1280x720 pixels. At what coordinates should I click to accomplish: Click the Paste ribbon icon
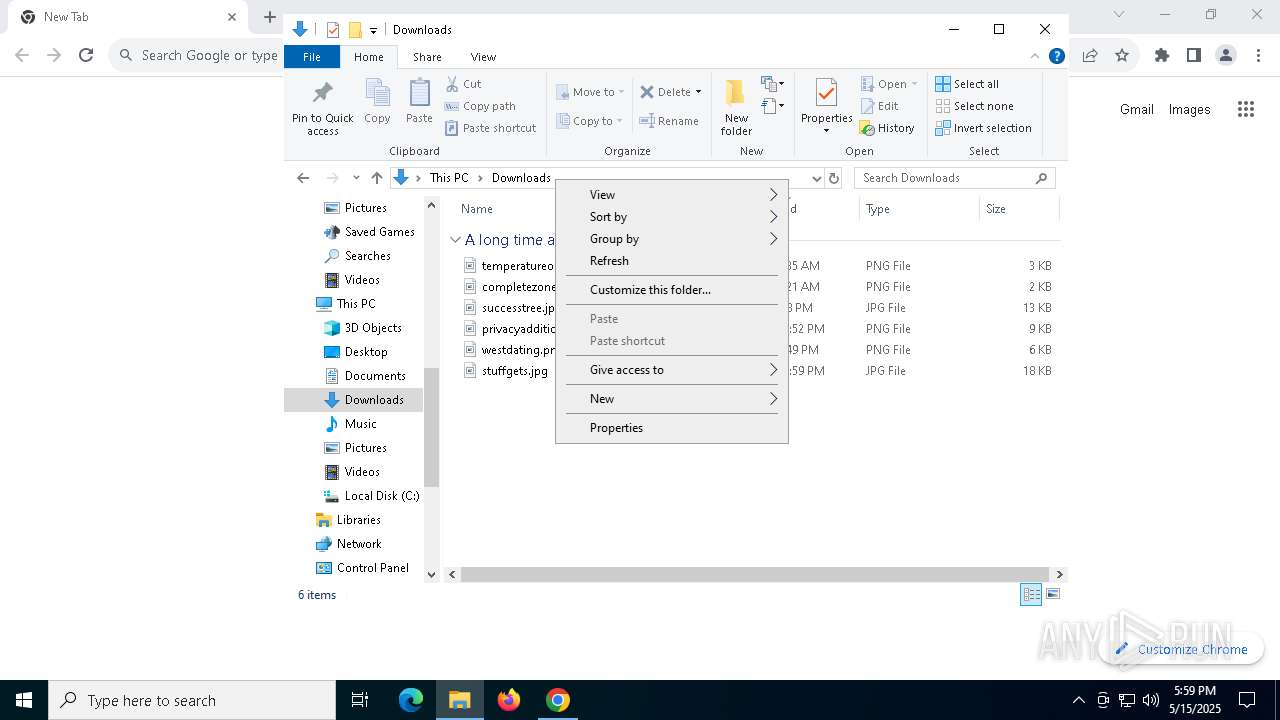coord(419,101)
